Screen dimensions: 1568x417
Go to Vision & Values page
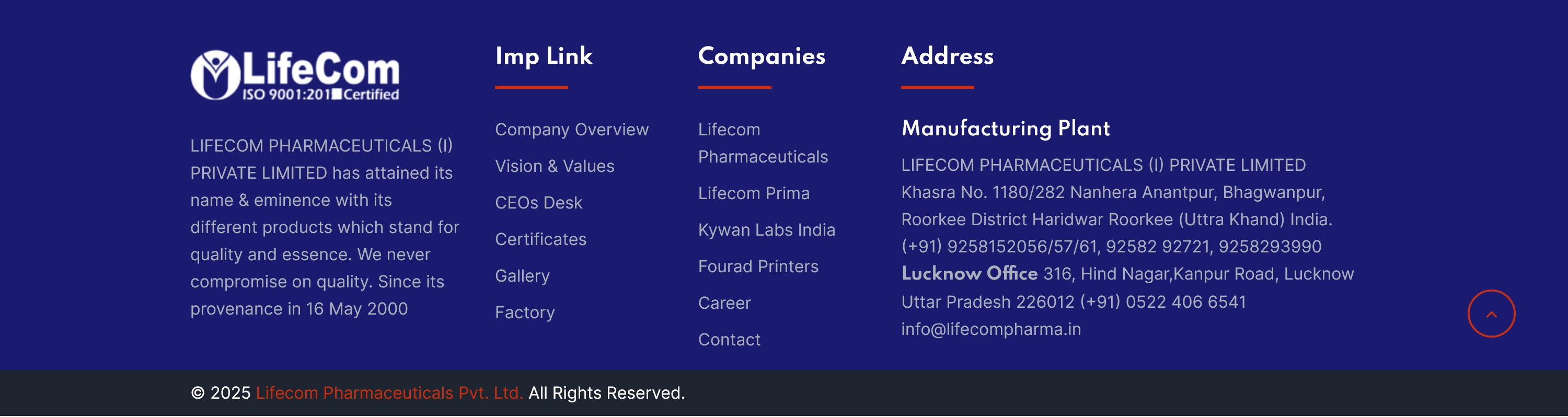[x=555, y=166]
